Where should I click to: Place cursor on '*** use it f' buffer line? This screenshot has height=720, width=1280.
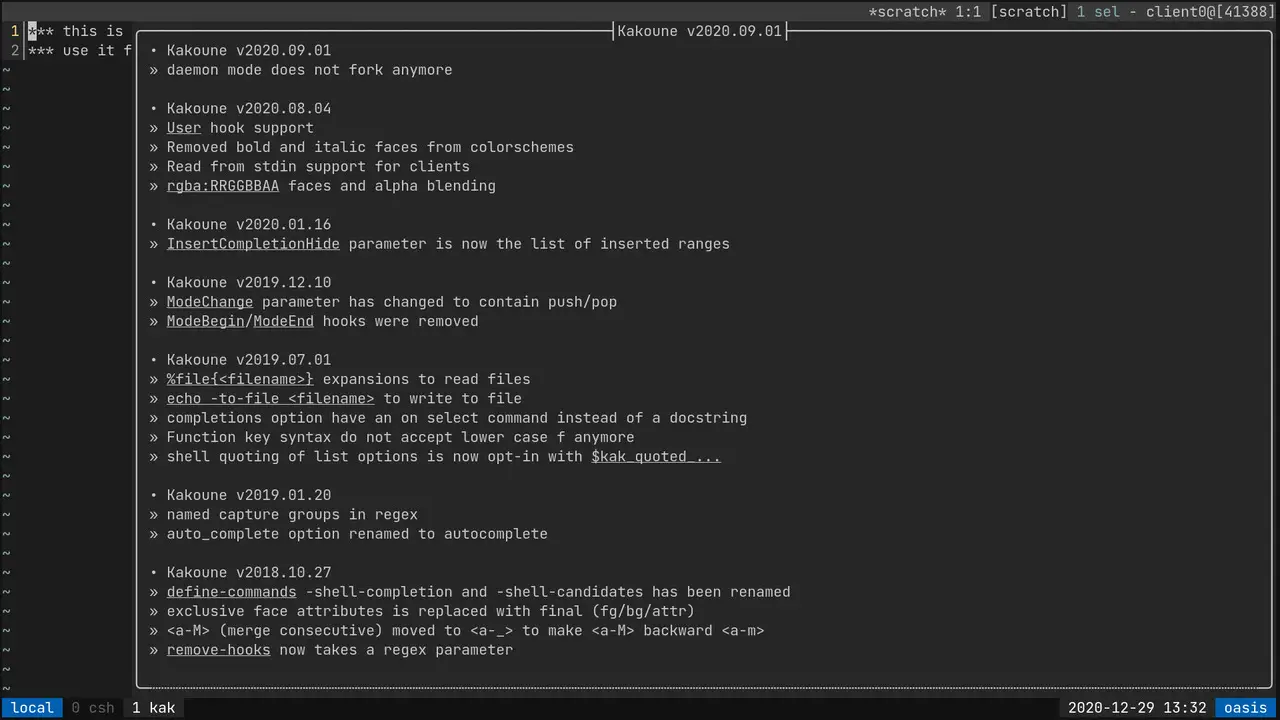coord(80,50)
